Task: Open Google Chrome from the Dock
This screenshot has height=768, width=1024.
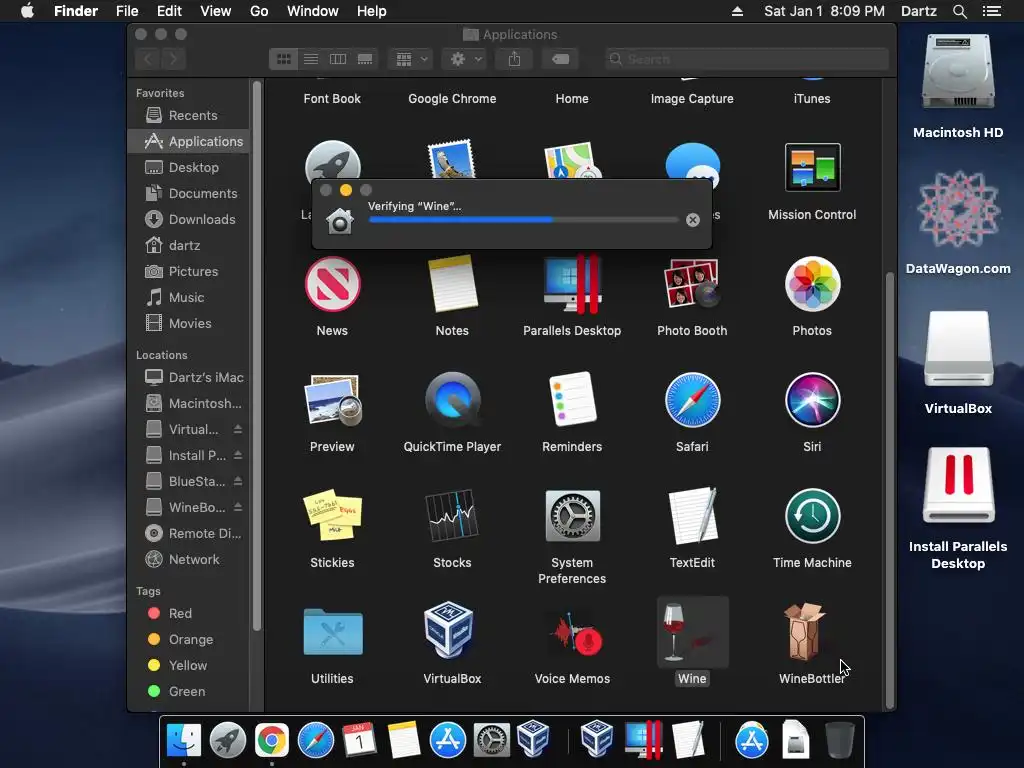Action: coord(272,740)
